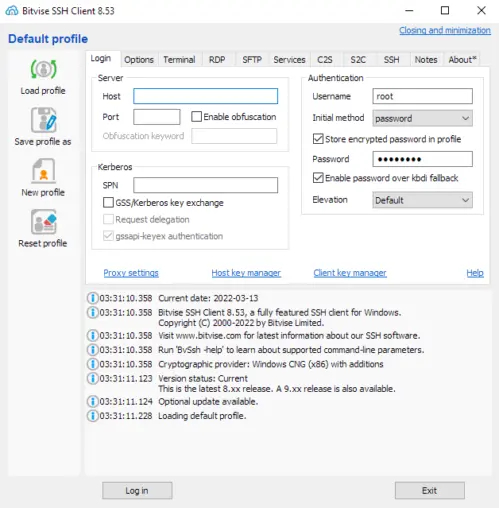Enable obfuscation checkbox

[196, 117]
